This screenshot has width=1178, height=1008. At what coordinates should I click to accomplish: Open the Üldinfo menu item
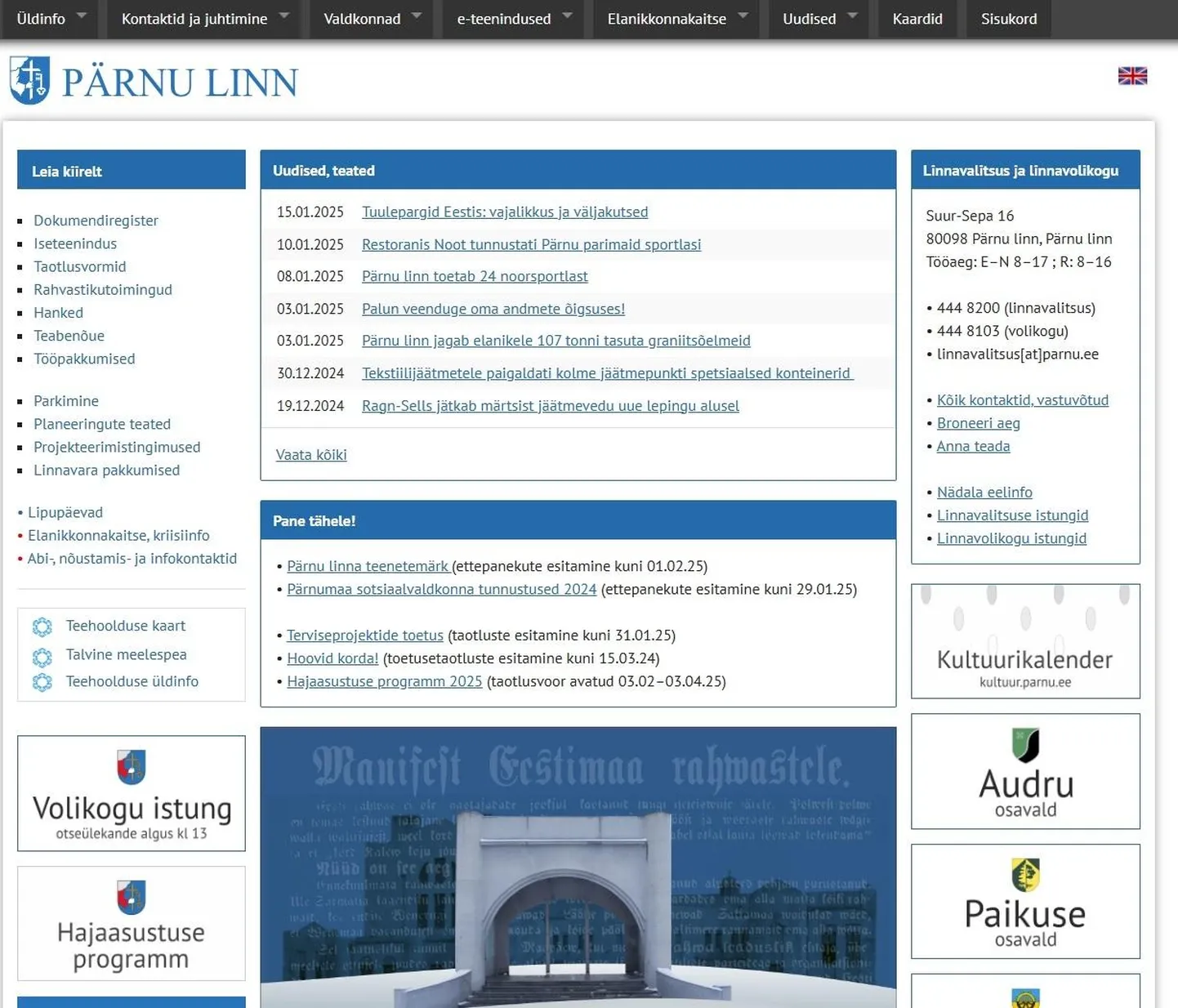41,19
